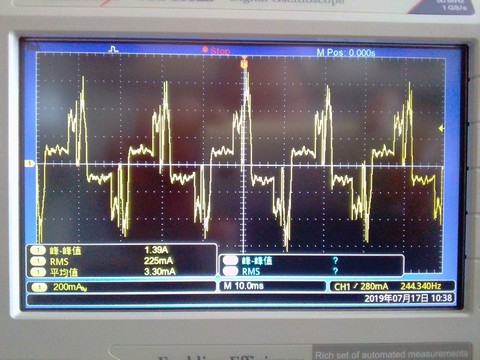This screenshot has height=360, width=480.
Task: Select the 峰-峰值 1.39A measurement row
Action: tap(122, 250)
